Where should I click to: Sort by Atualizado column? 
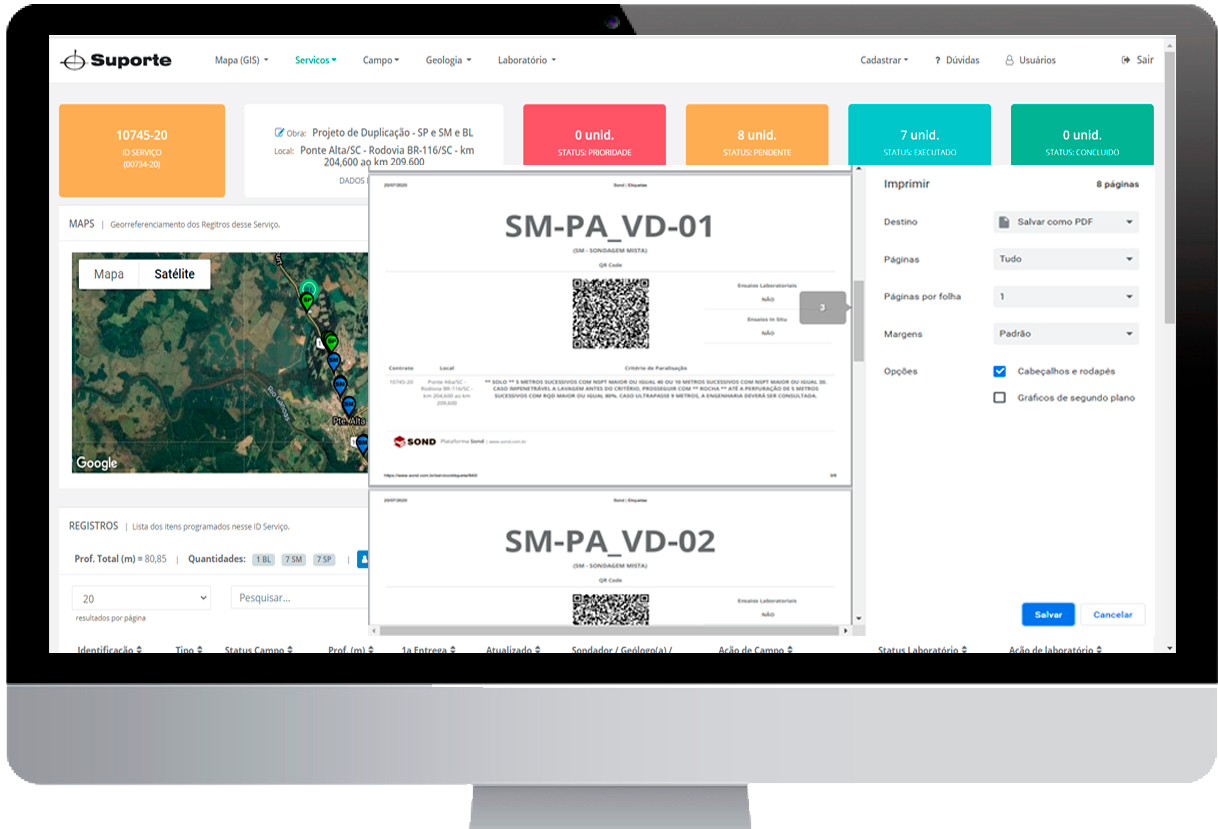(515, 650)
